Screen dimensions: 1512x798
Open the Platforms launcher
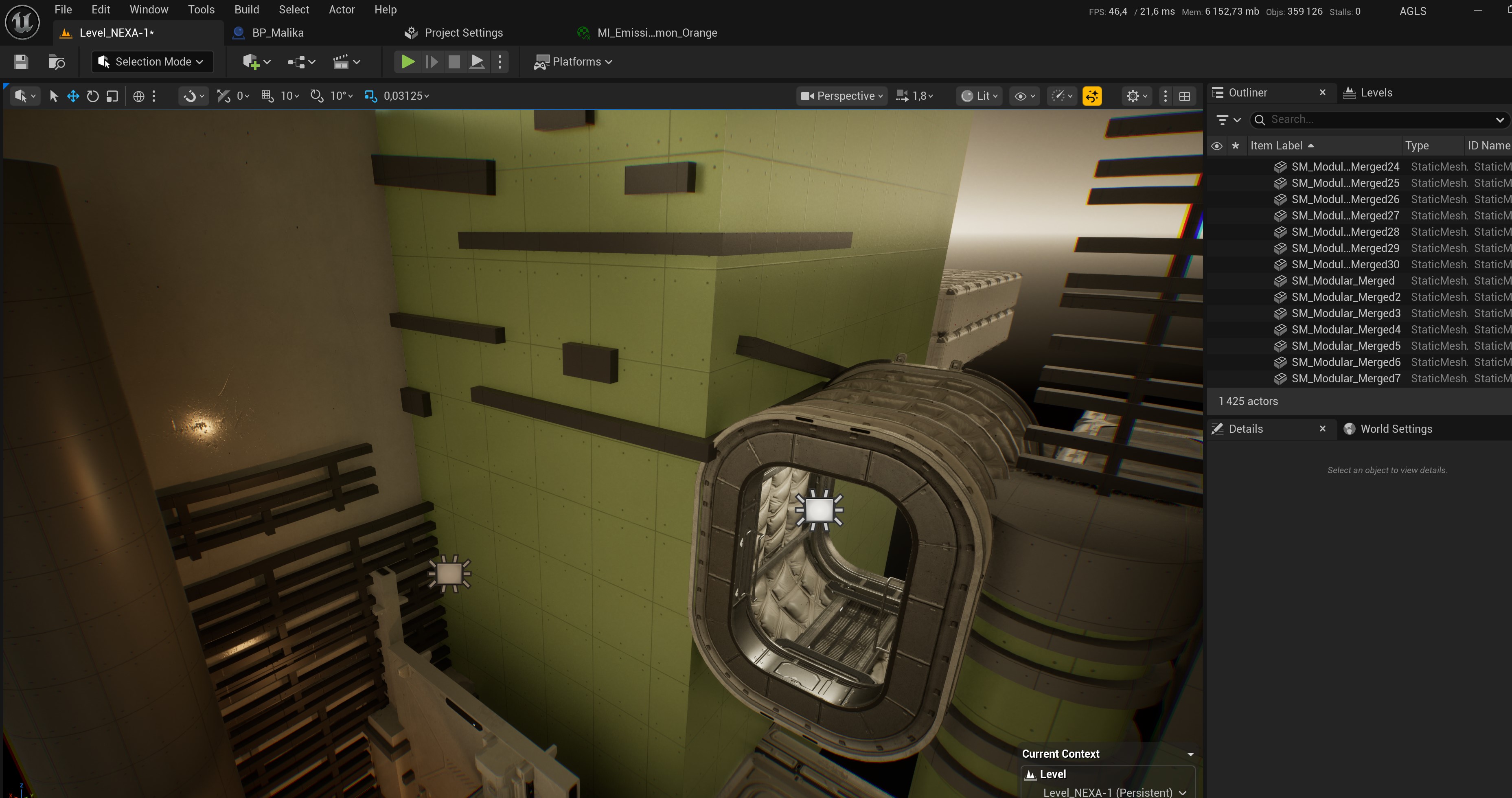pos(574,61)
